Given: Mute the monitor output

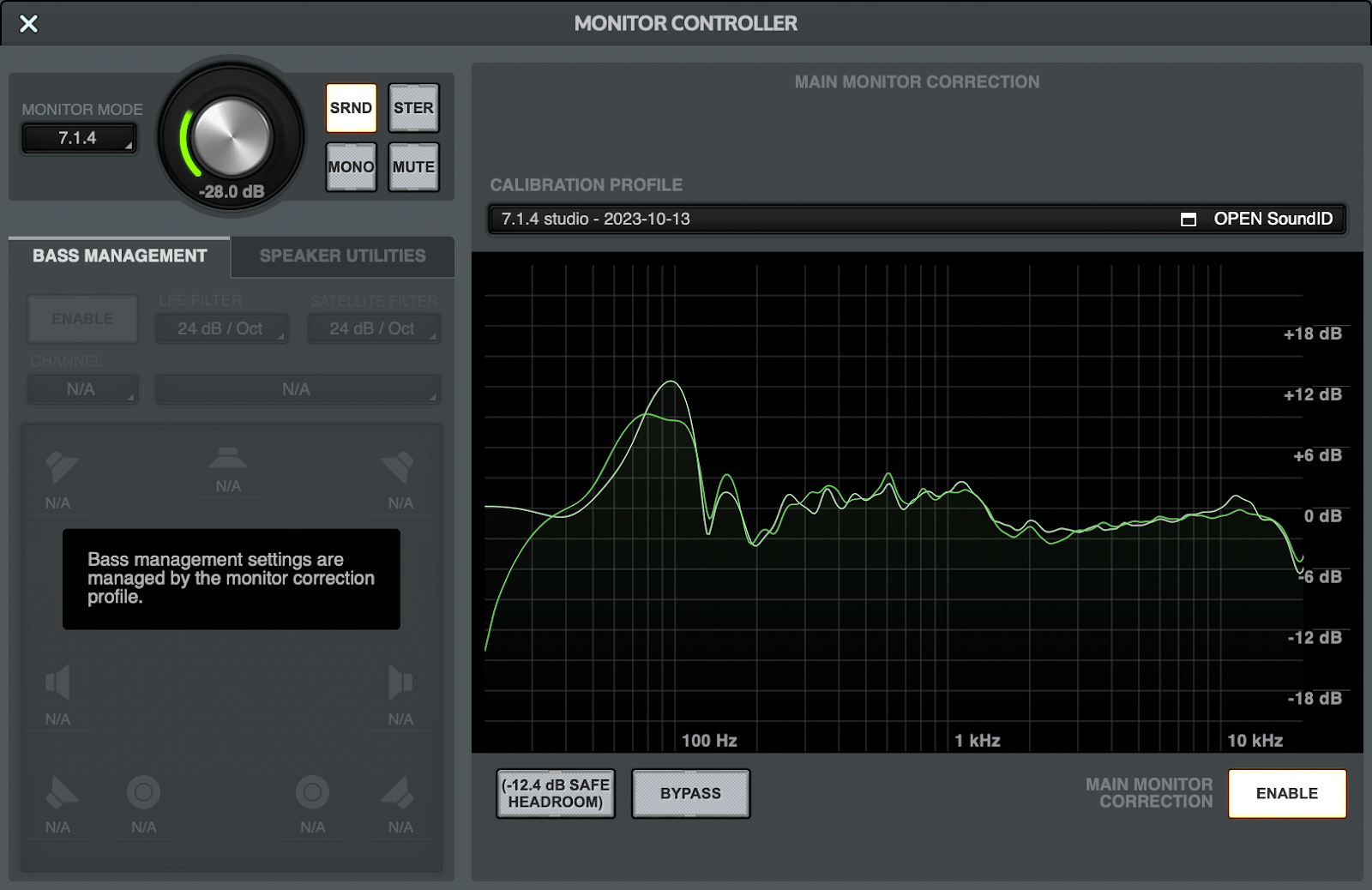Looking at the screenshot, I should coord(413,166).
